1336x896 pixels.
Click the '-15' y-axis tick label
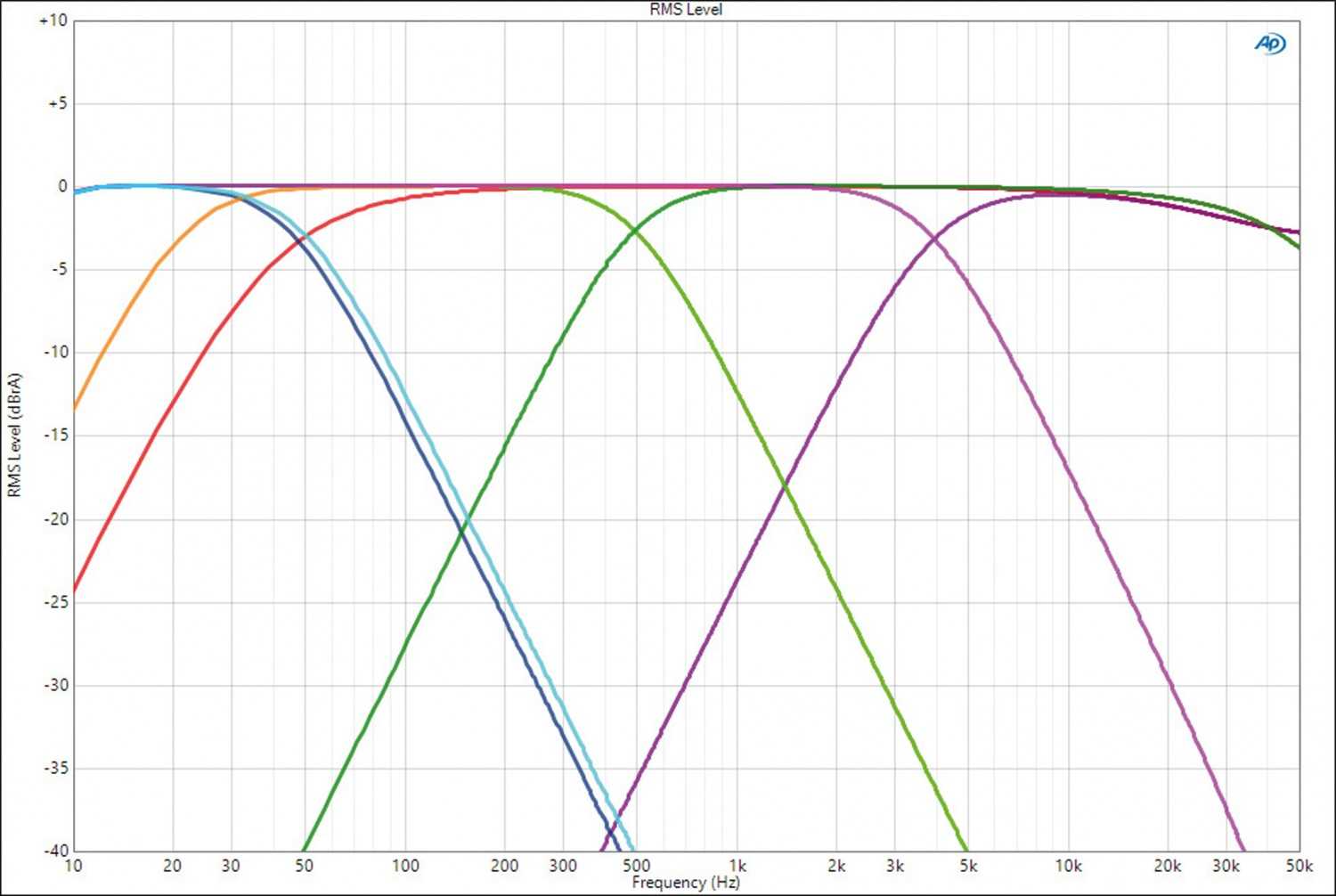click(x=54, y=435)
